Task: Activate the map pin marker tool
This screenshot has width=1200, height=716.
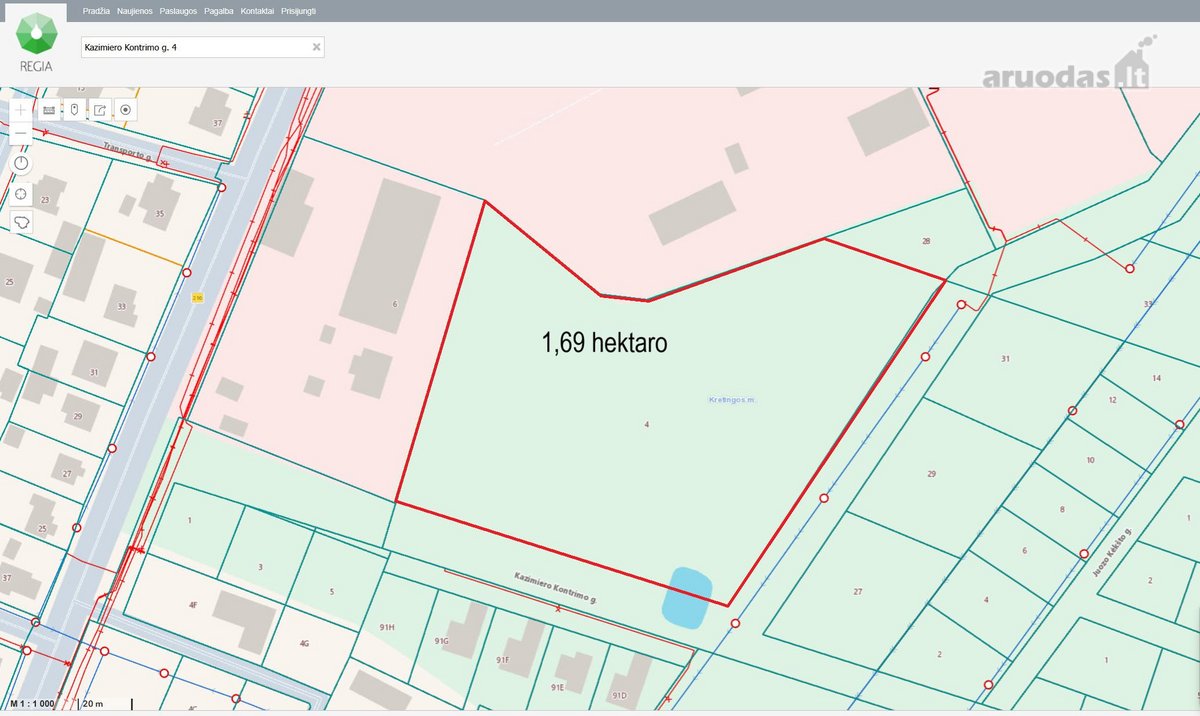Action: click(74, 109)
